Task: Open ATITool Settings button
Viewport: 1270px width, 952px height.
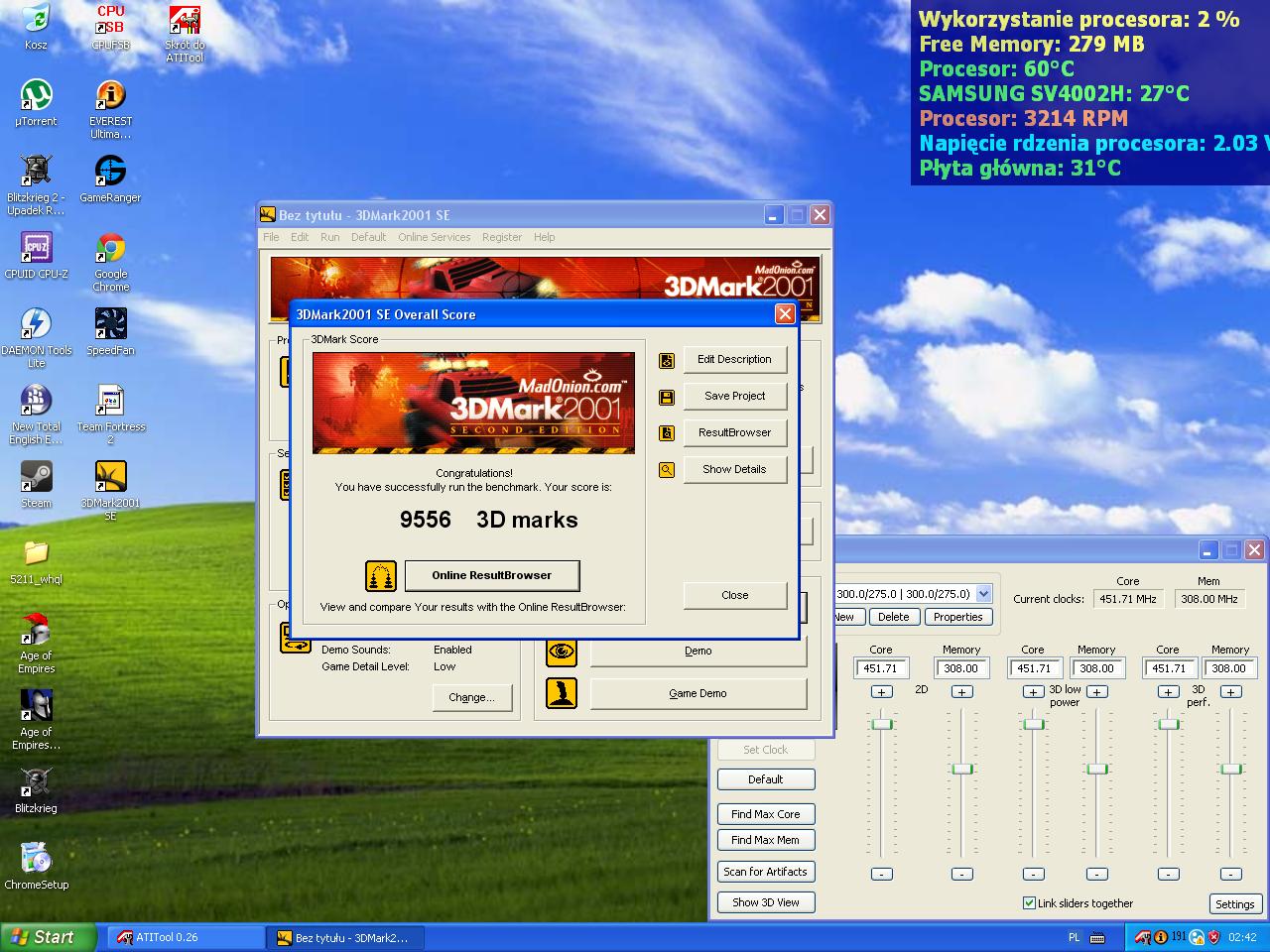Action: [x=1235, y=904]
